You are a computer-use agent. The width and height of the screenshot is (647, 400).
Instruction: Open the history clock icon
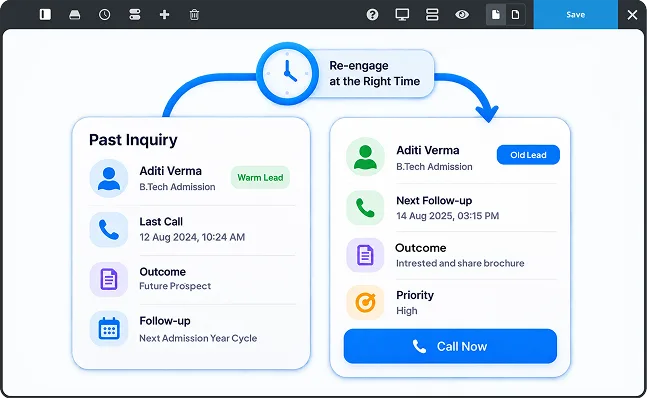105,15
